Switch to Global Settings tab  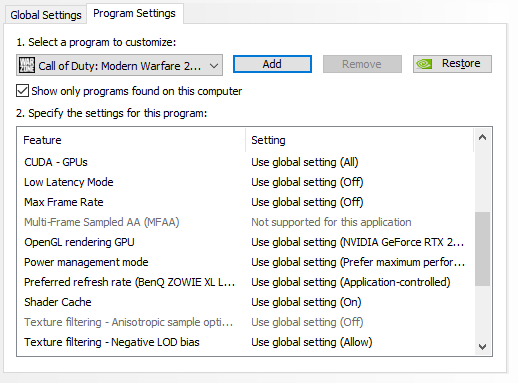46,15
